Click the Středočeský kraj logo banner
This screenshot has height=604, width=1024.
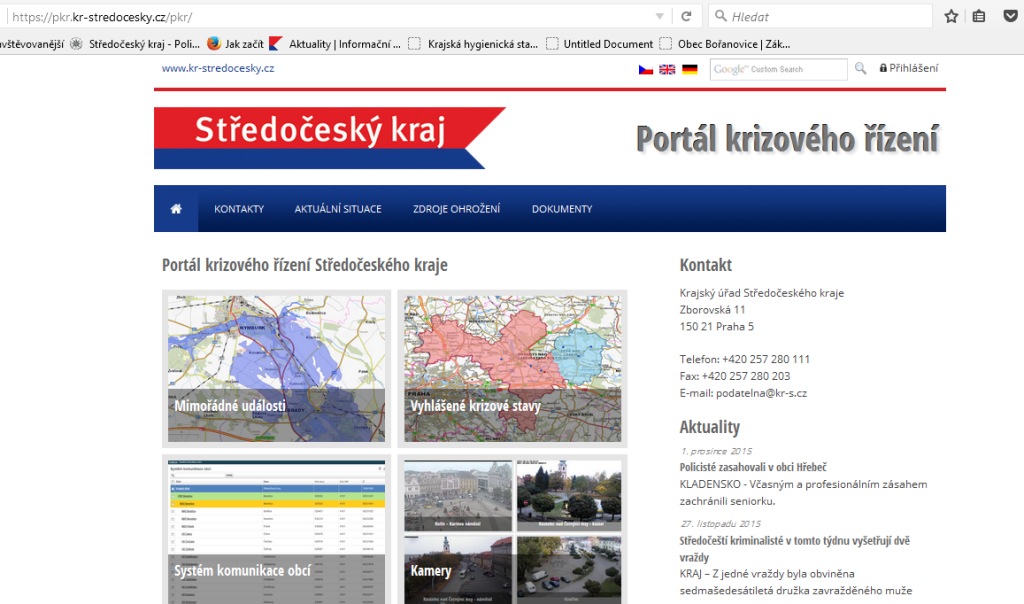[x=330, y=138]
